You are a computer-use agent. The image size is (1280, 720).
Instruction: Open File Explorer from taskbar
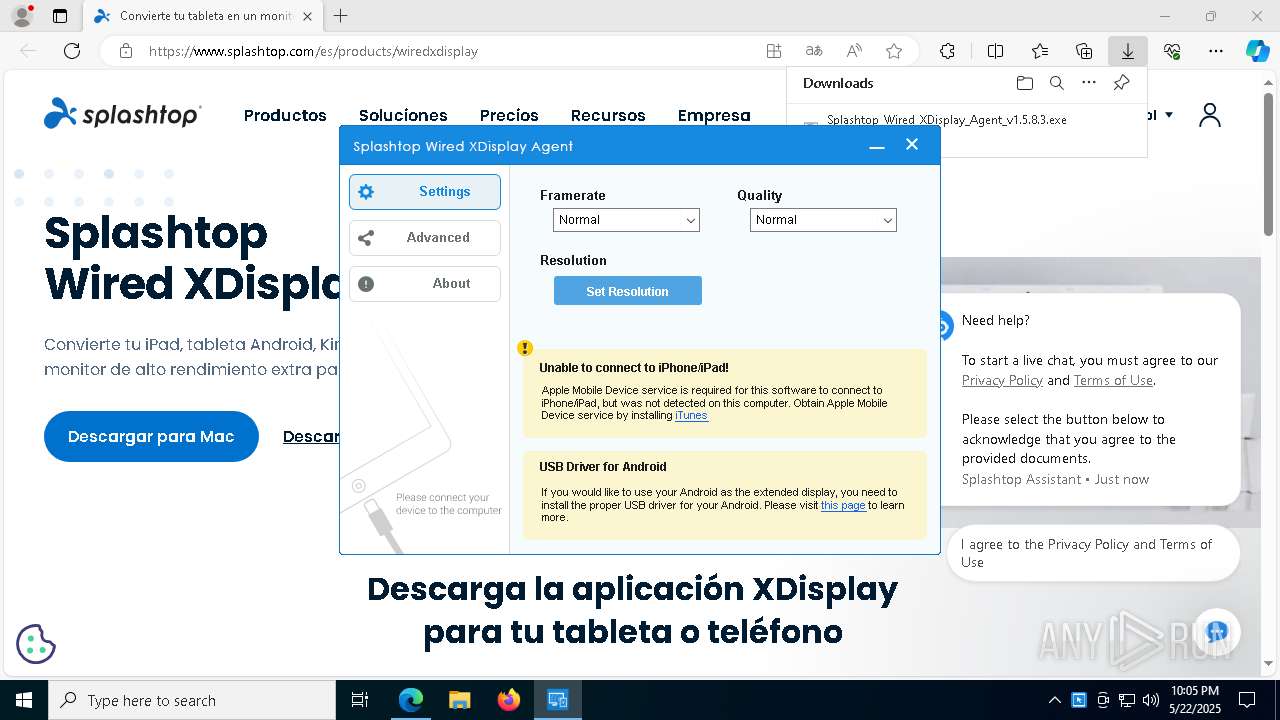(x=459, y=700)
